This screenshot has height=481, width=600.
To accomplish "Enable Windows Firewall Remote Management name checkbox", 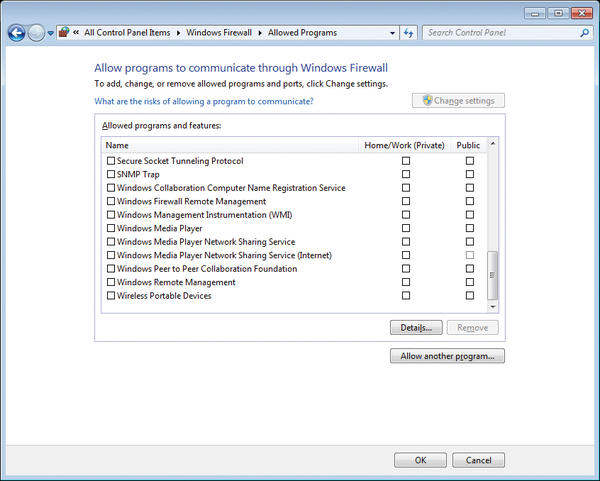I will (x=111, y=201).
